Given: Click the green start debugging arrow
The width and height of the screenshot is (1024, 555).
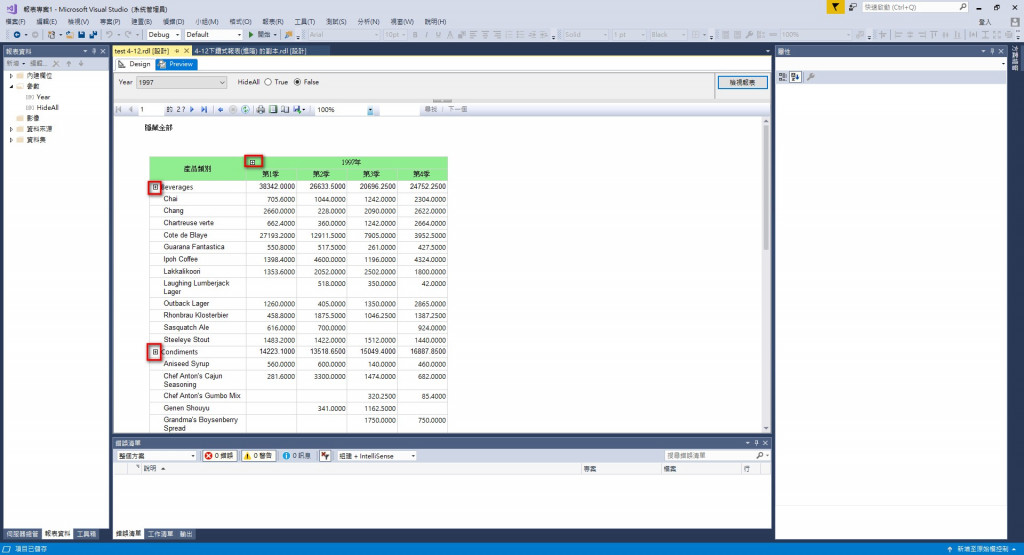Looking at the screenshot, I should tap(251, 35).
